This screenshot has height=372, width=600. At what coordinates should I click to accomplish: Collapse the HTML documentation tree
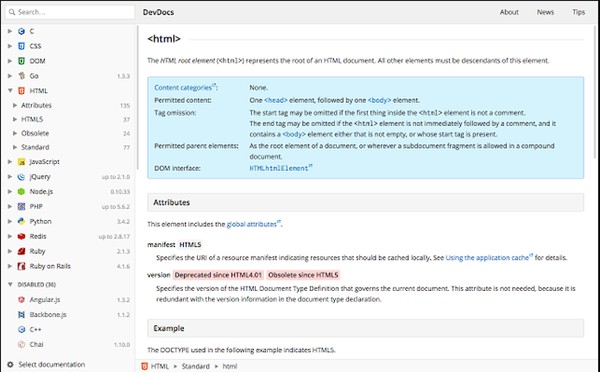pos(10,91)
